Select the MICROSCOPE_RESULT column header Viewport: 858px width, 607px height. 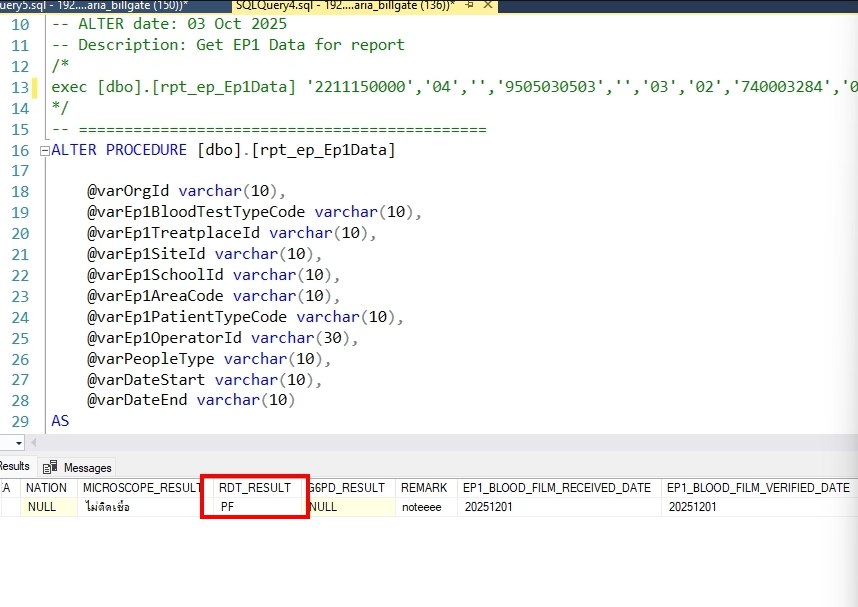[x=143, y=488]
